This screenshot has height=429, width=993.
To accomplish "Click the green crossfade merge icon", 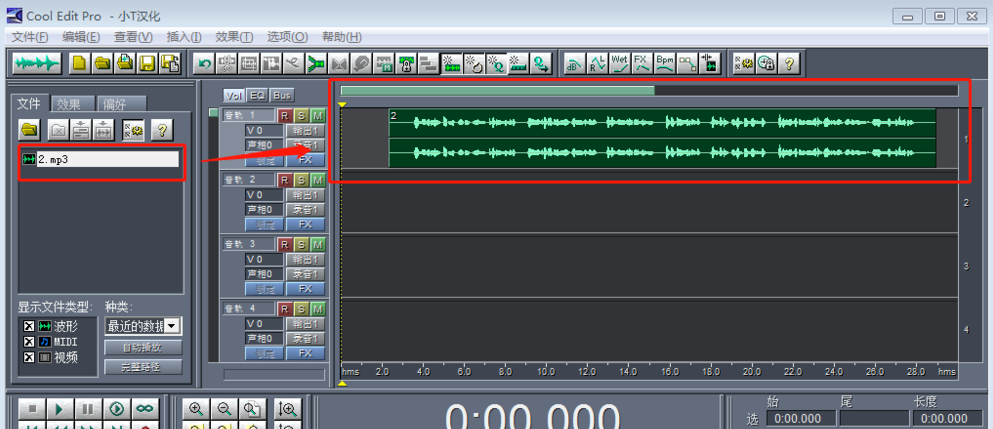I will (x=316, y=63).
